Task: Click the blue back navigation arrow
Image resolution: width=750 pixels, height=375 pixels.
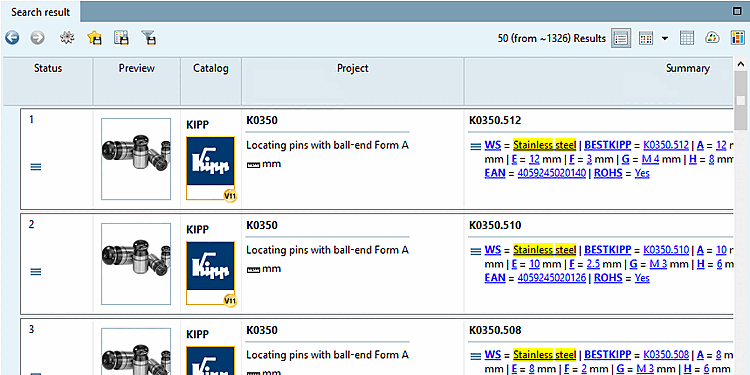Action: (x=12, y=38)
